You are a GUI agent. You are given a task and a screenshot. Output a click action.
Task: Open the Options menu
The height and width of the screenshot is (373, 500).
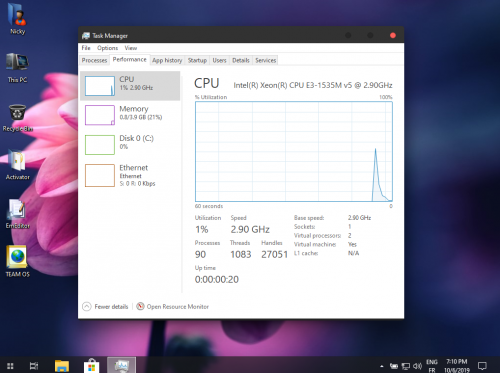pos(107,48)
